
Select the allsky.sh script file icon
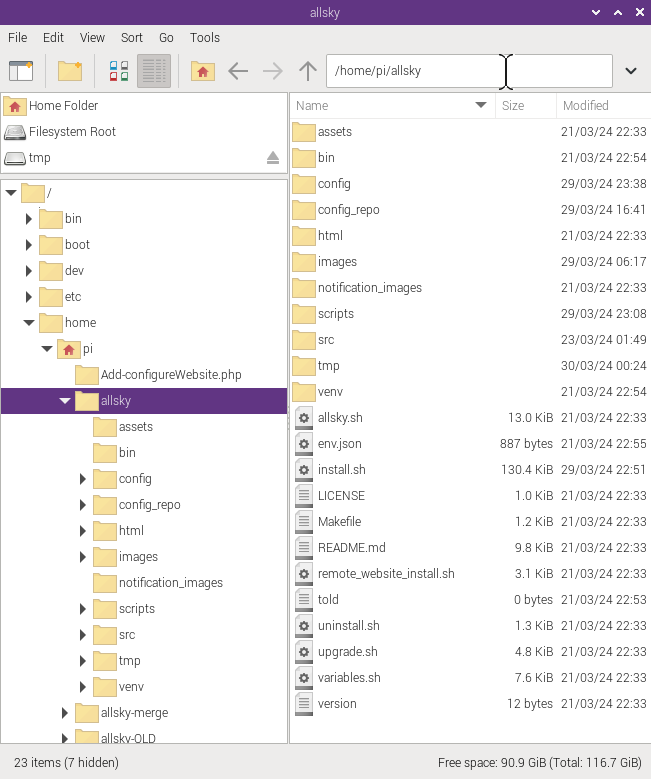click(x=304, y=418)
